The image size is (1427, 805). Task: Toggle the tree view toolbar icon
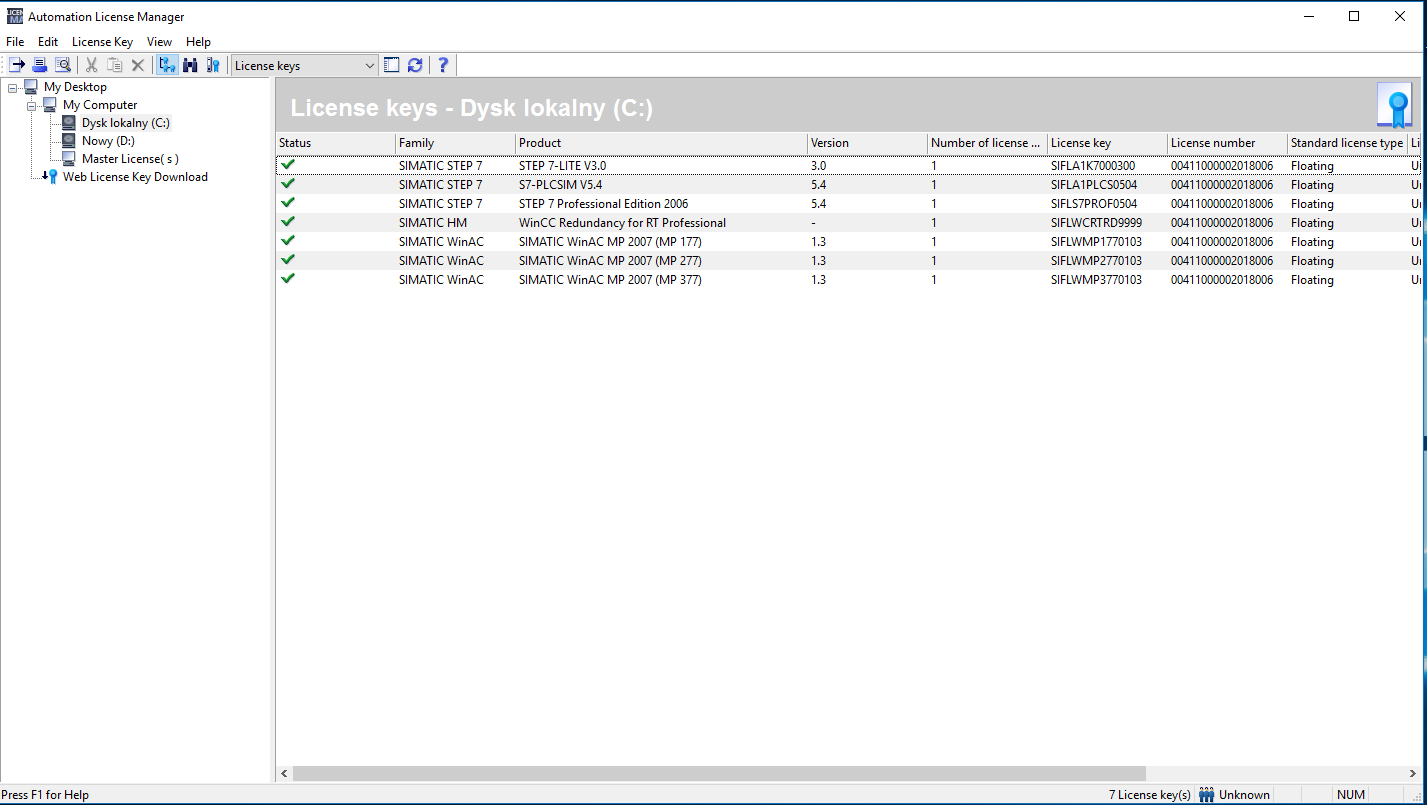click(167, 65)
